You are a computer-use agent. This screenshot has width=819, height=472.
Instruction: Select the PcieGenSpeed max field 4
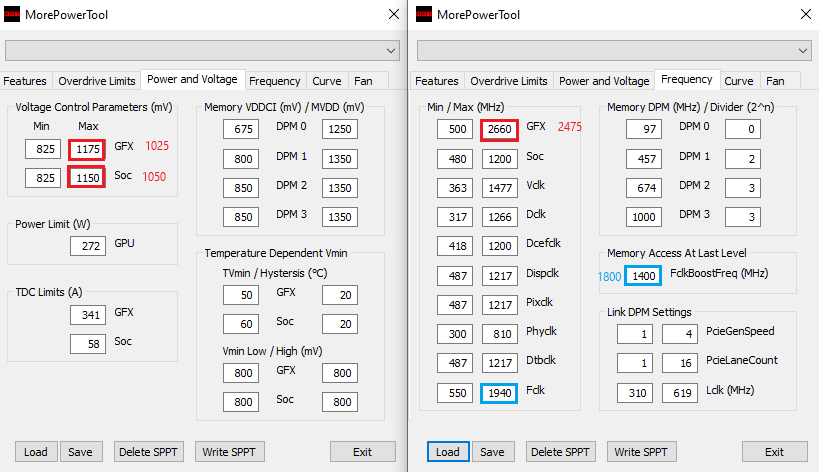[x=680, y=334]
